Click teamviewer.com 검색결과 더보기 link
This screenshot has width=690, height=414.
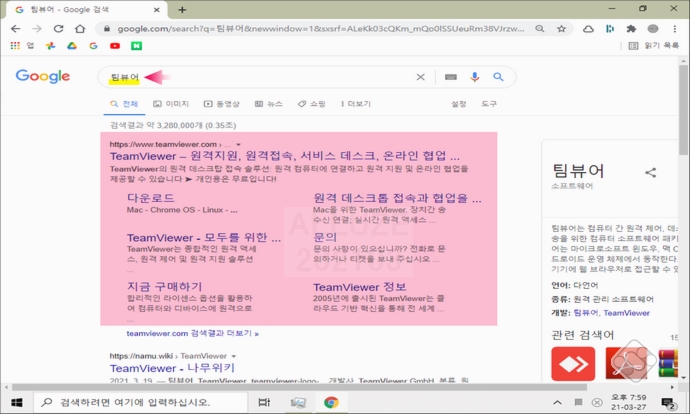(x=193, y=333)
